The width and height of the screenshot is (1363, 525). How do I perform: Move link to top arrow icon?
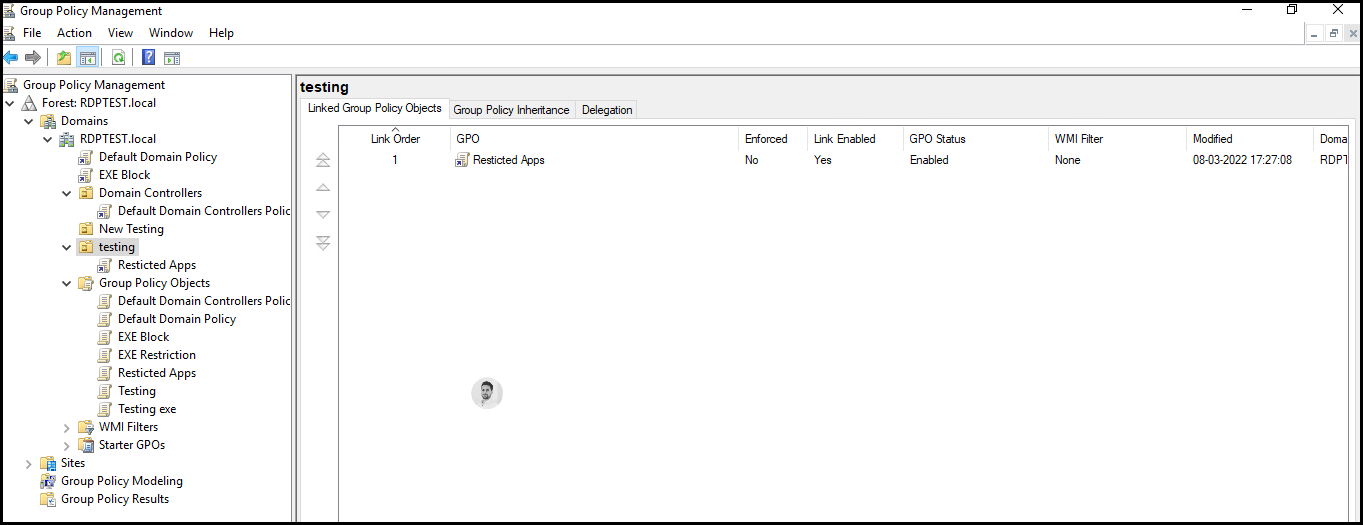coord(322,160)
